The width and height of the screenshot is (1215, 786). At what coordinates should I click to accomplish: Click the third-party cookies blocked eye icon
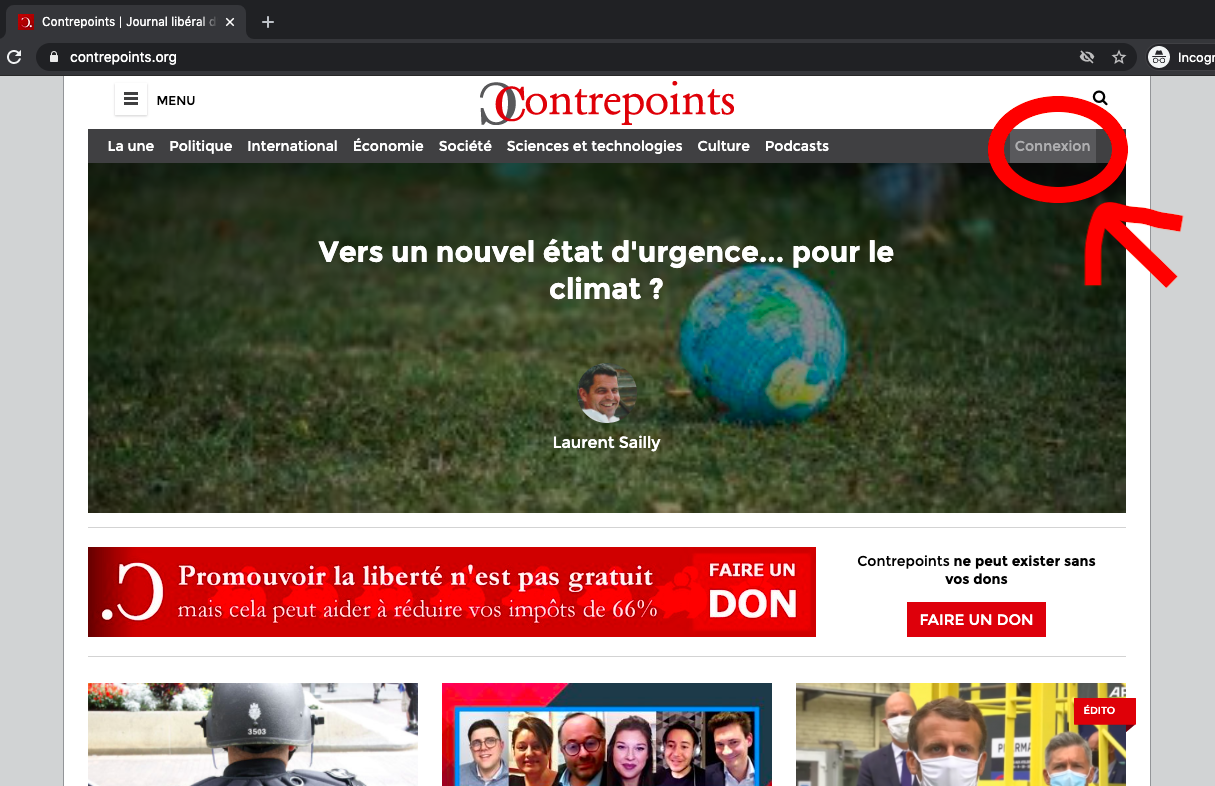1087,57
